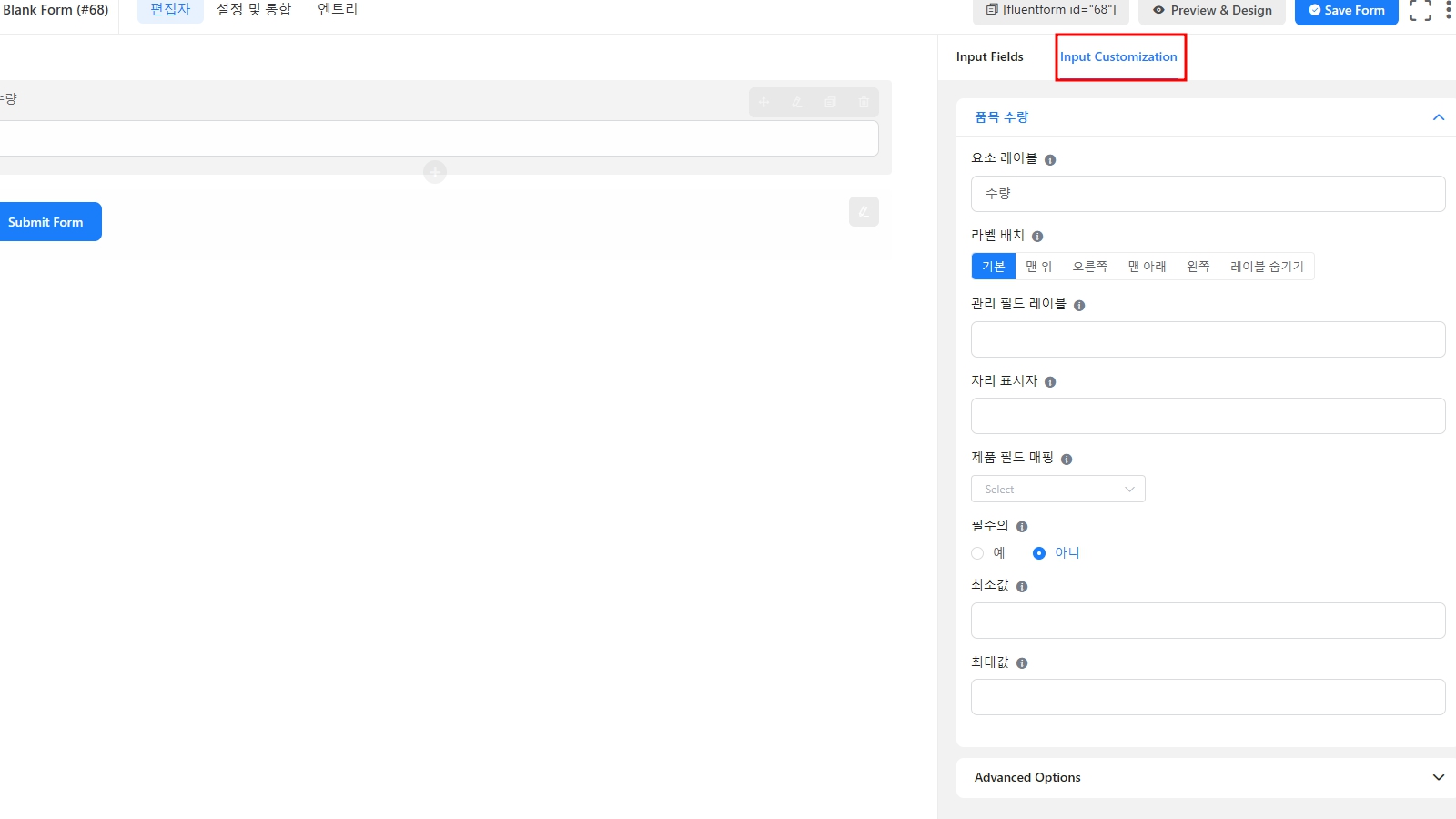This screenshot has height=819, width=1456.
Task: Open the 제품 필드 매핑 Select dropdown
Action: (x=1058, y=489)
